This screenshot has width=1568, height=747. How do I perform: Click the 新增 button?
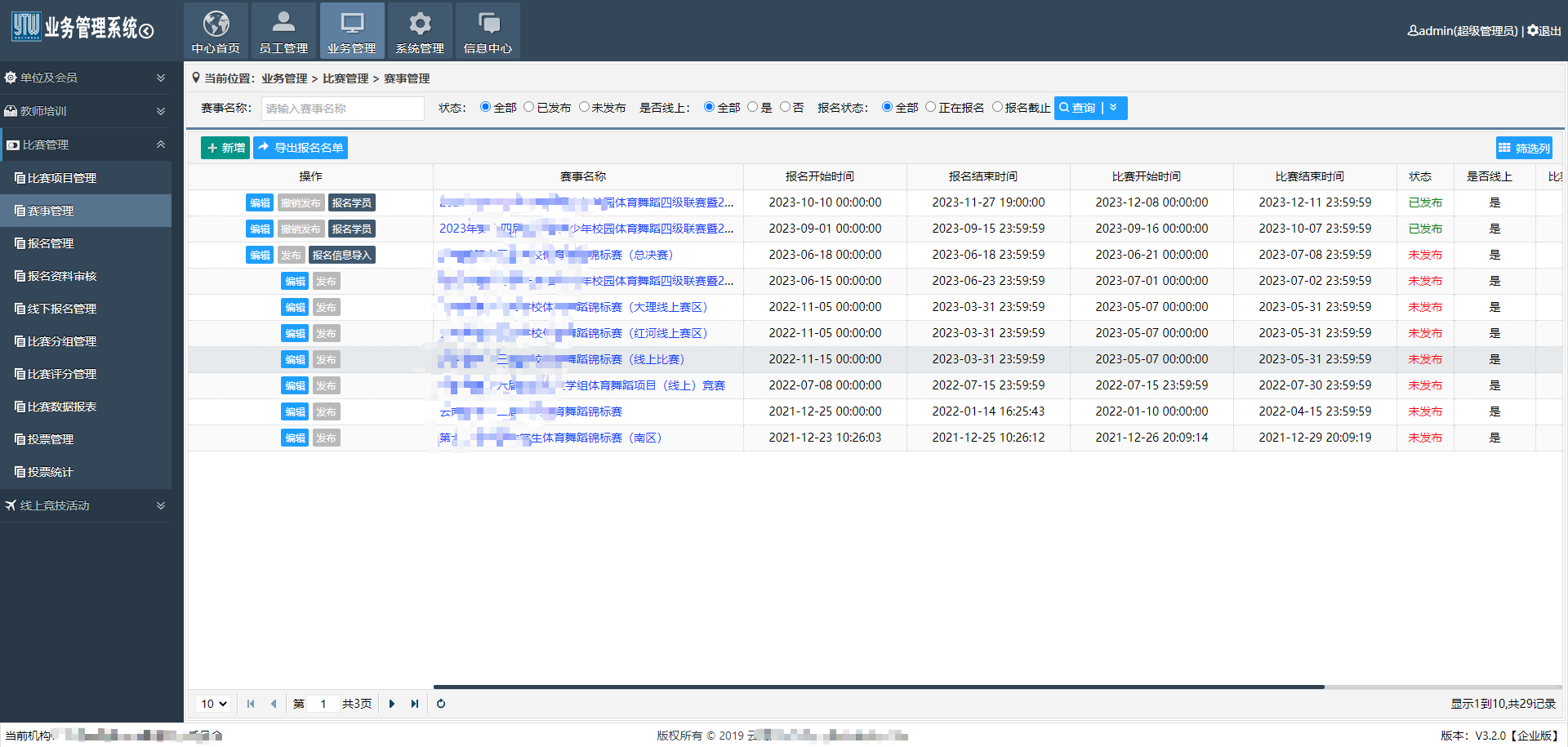[225, 148]
